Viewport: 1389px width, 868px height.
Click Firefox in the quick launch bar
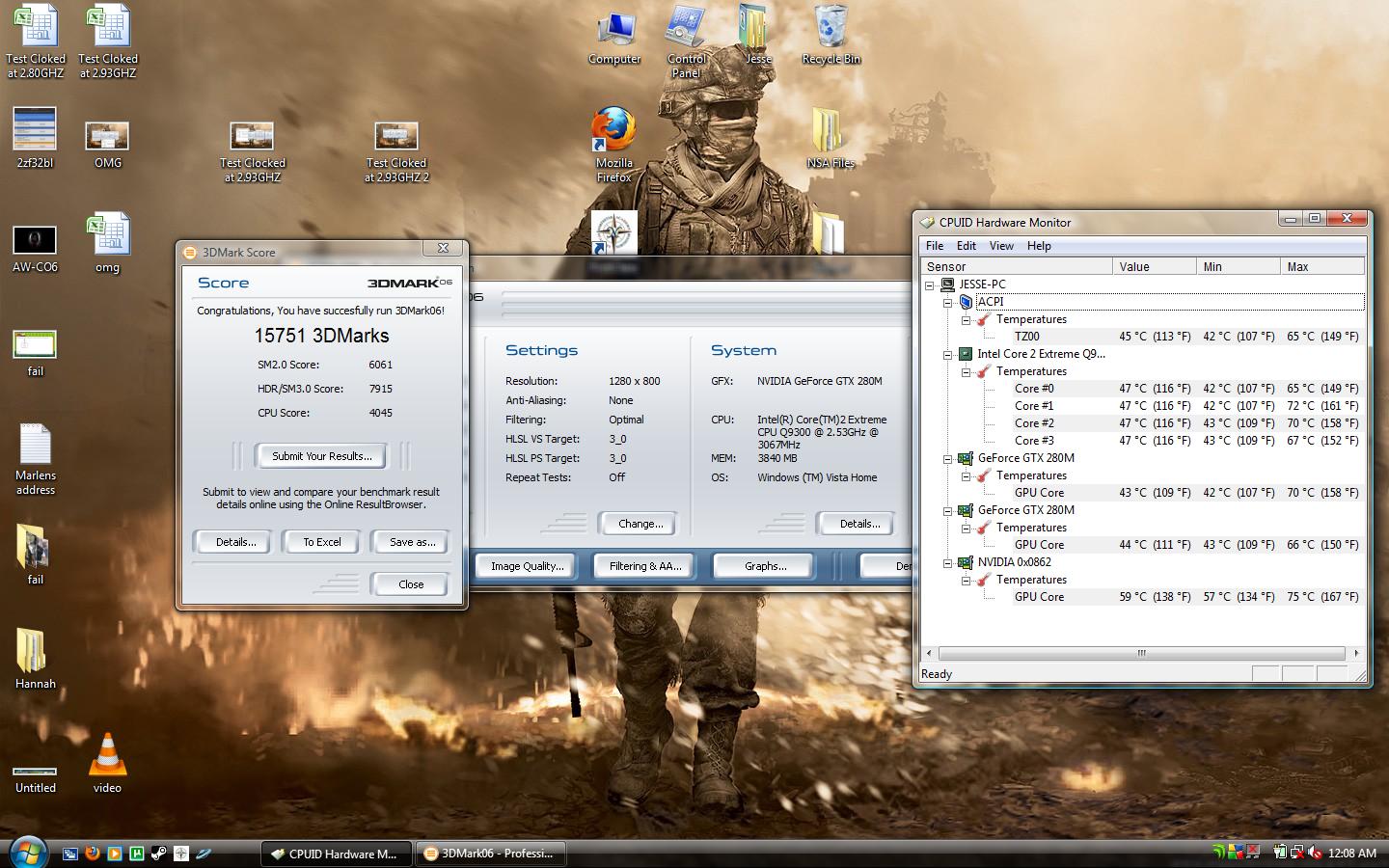[93, 854]
